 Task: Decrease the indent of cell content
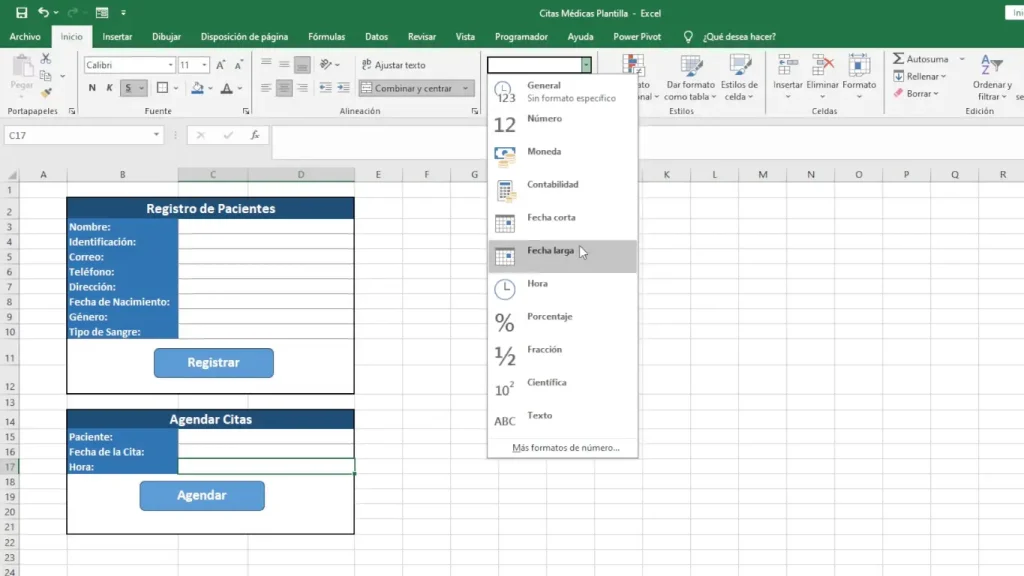[x=325, y=88]
